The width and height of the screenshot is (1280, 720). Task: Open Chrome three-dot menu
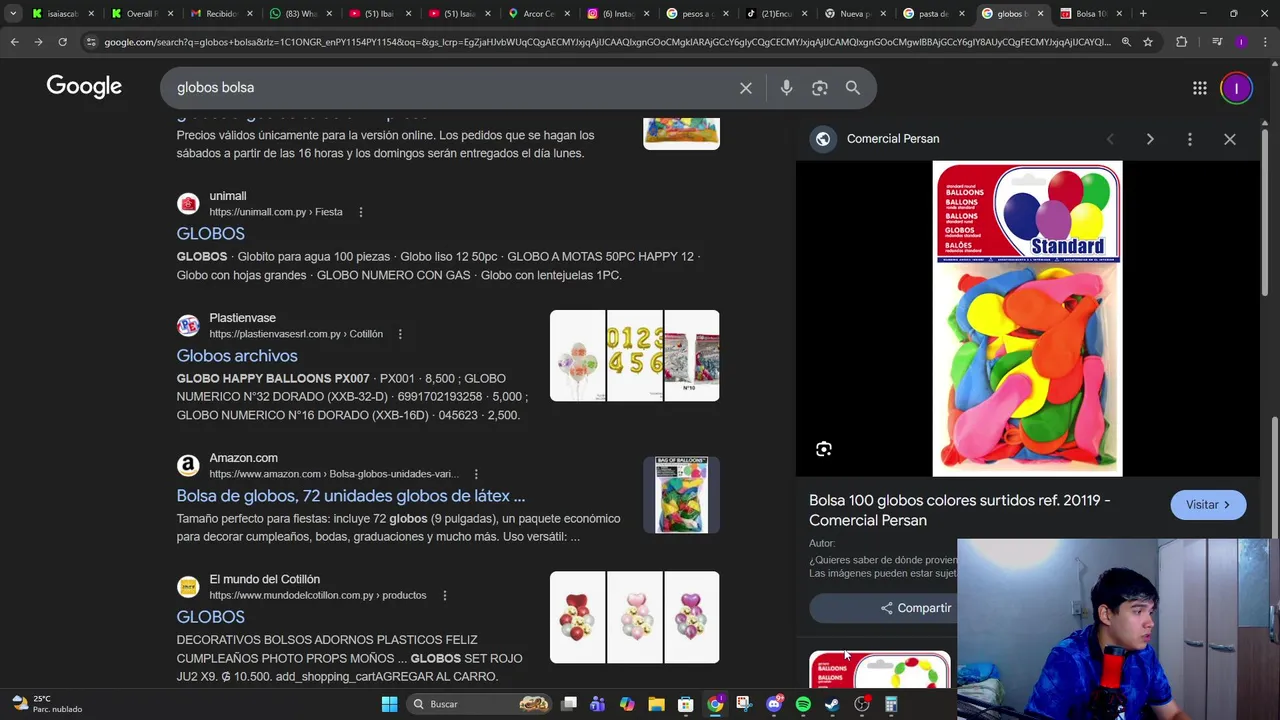point(1266,42)
